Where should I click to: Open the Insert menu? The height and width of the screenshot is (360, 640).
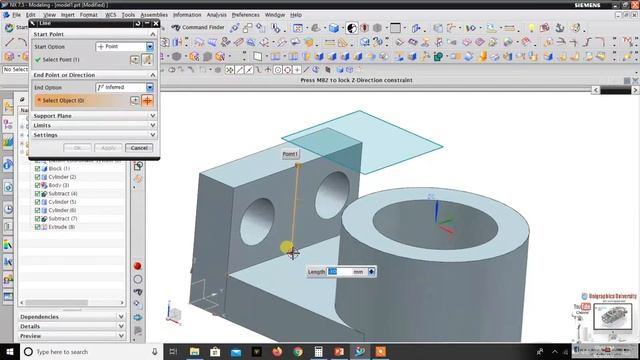pyautogui.click(x=68, y=15)
